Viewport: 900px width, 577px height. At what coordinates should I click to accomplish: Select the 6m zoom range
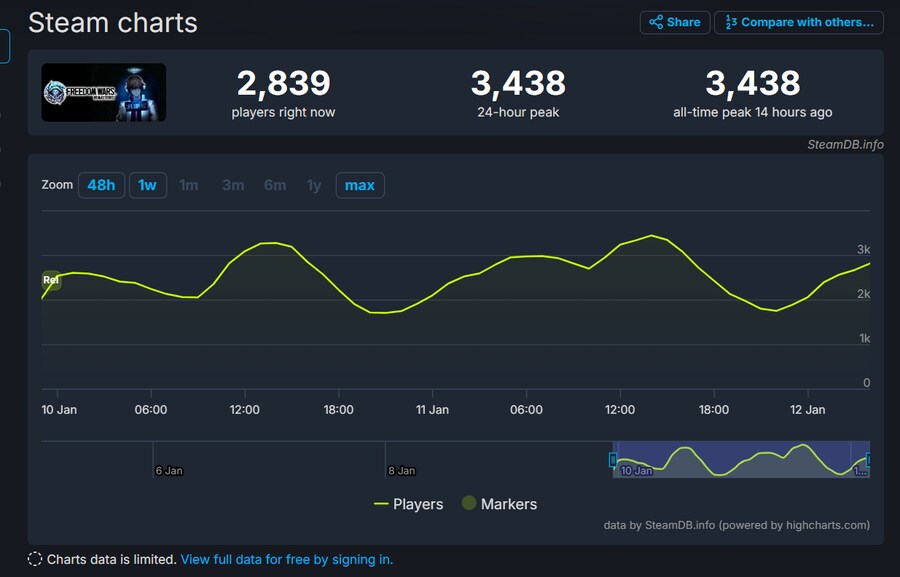(x=275, y=185)
